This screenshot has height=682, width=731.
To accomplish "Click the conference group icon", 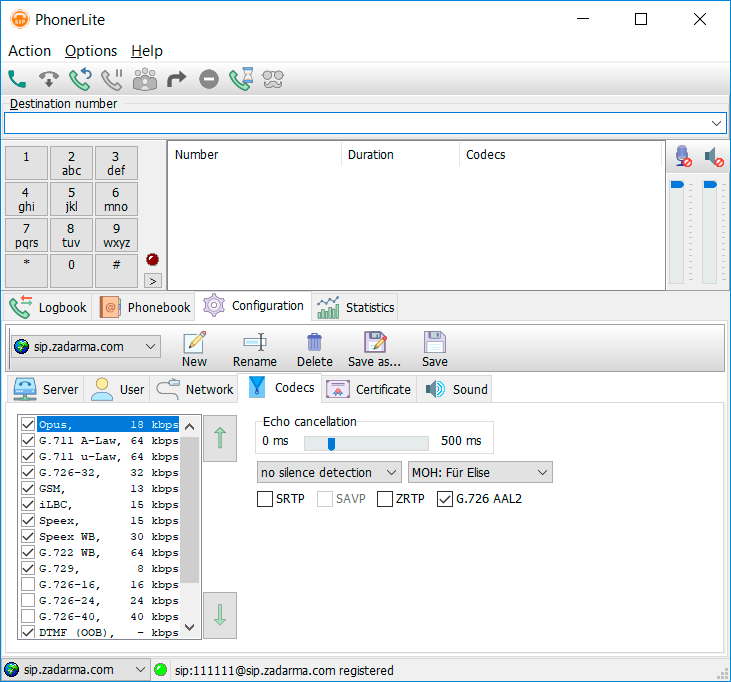I will tap(145, 79).
